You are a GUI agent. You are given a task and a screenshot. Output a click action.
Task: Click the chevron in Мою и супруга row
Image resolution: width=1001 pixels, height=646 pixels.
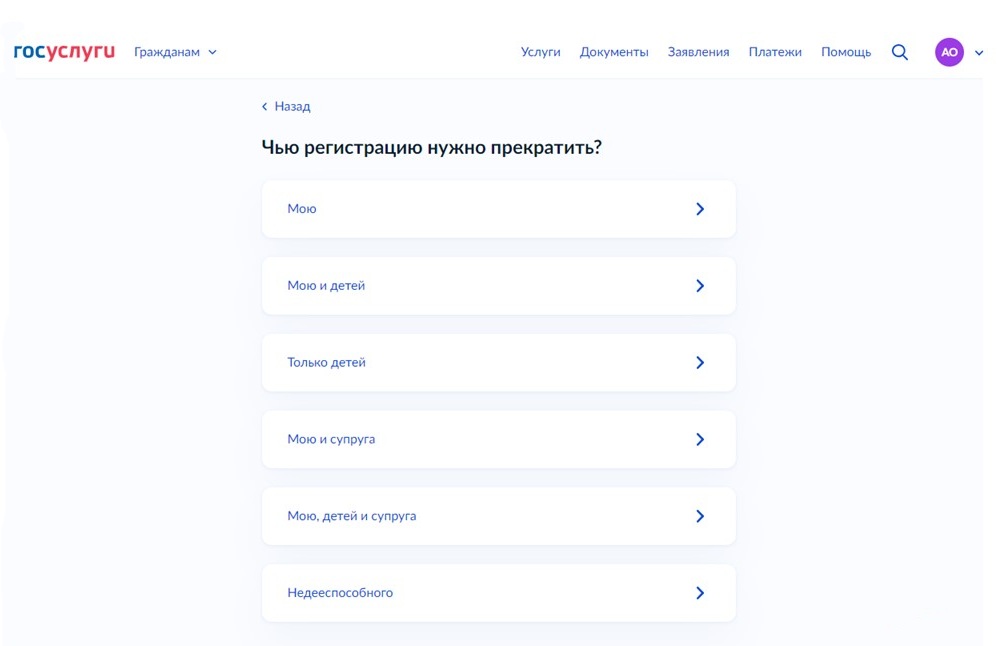(x=700, y=439)
